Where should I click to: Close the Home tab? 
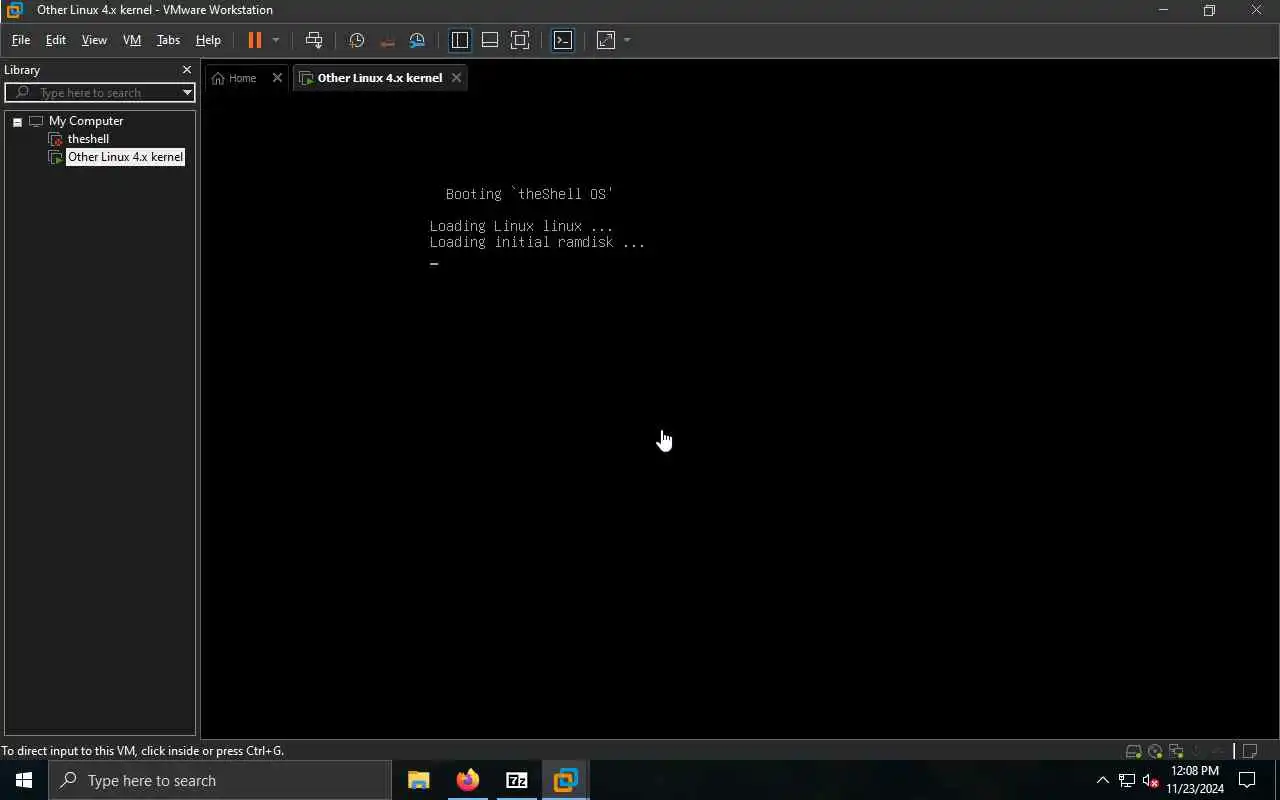pyautogui.click(x=277, y=78)
